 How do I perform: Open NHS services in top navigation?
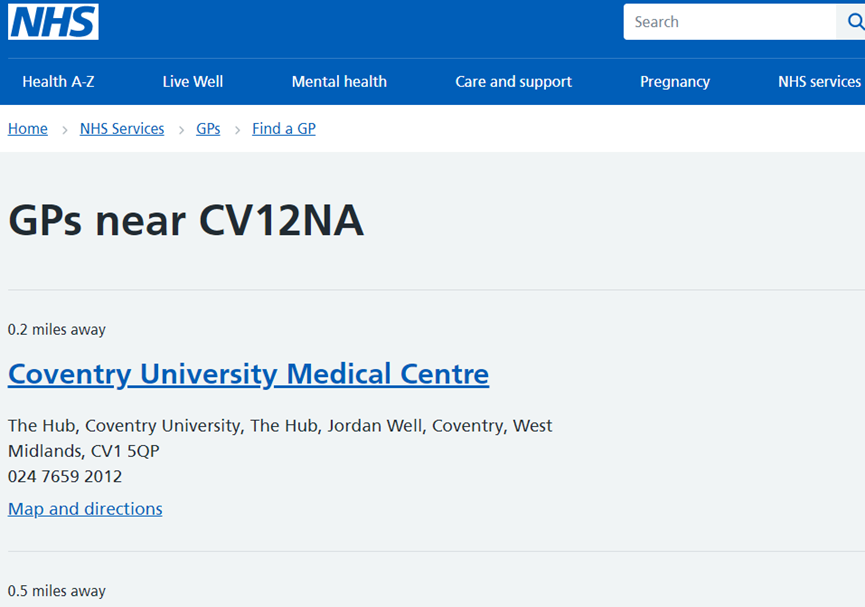tap(819, 82)
